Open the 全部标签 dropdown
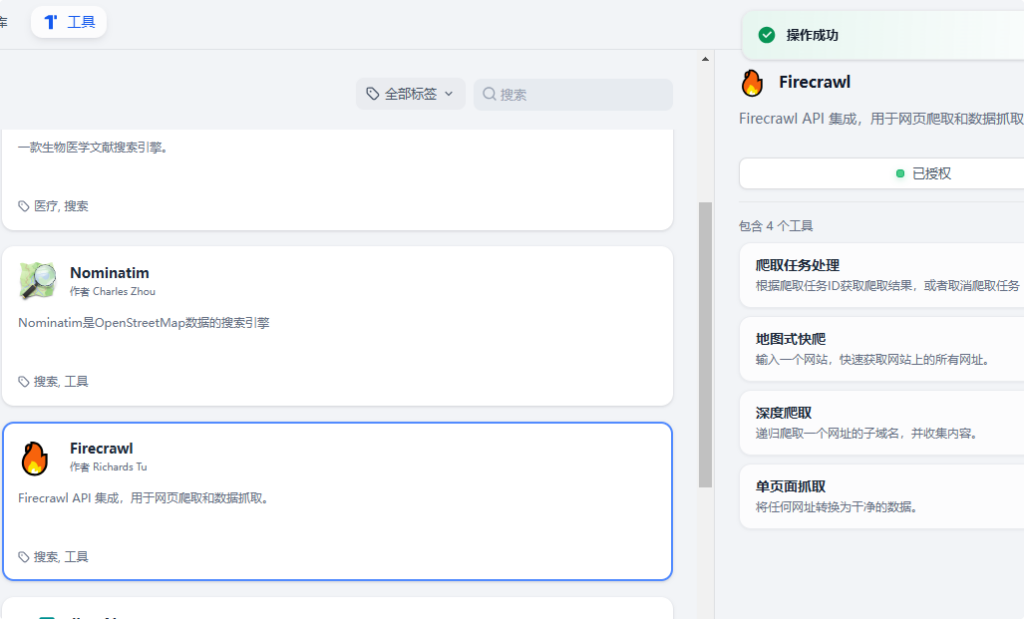The height and width of the screenshot is (619, 1024). click(410, 94)
